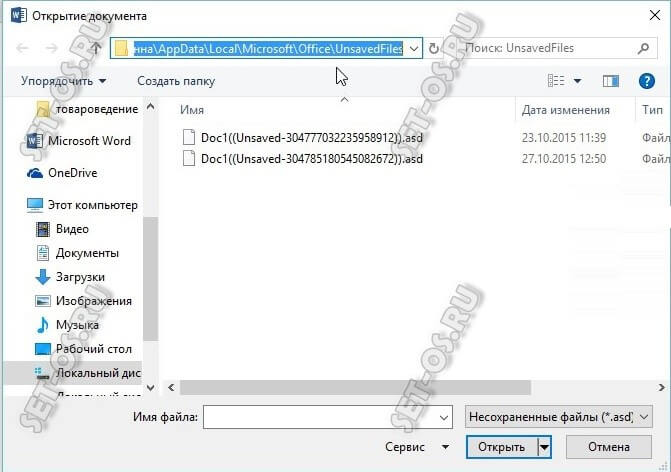Open the Видео folder
Screen dimensions: 671x472
[x=62, y=229]
